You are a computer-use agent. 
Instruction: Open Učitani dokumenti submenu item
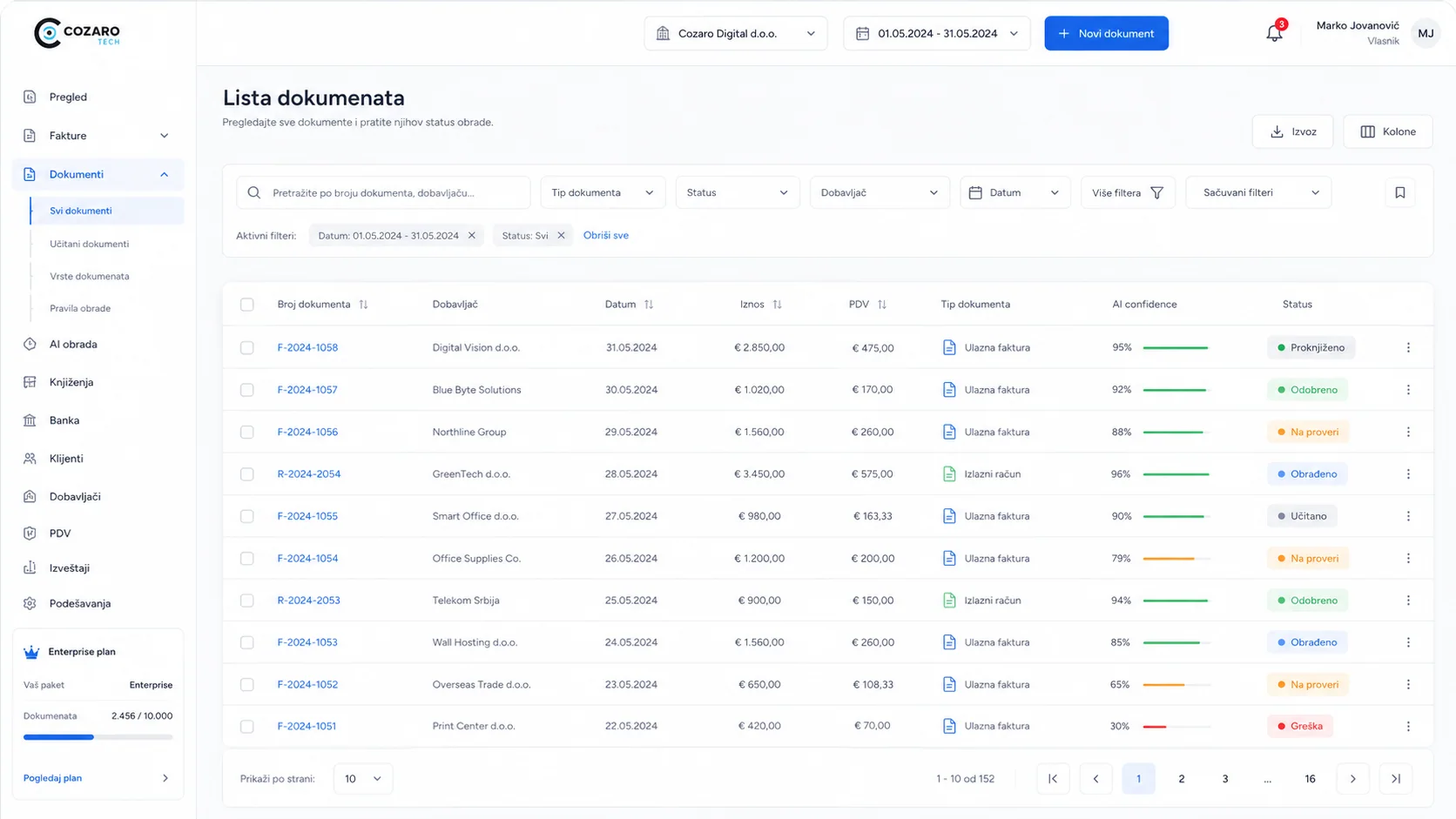(89, 244)
